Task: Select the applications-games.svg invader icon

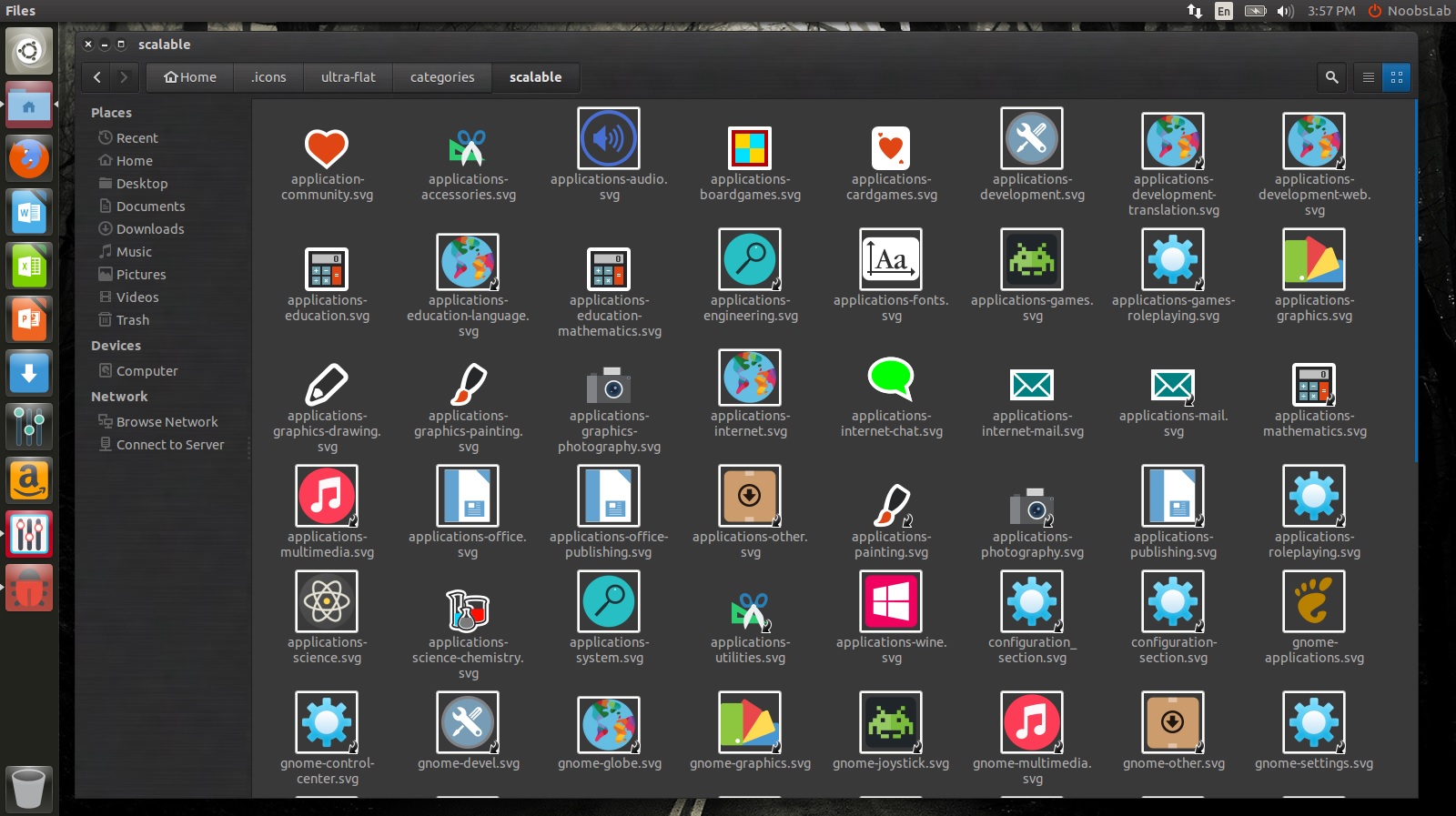Action: 1032,259
